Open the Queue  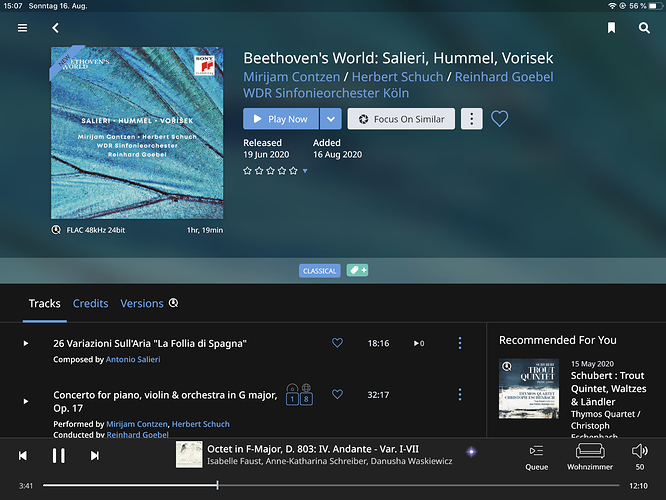(536, 457)
